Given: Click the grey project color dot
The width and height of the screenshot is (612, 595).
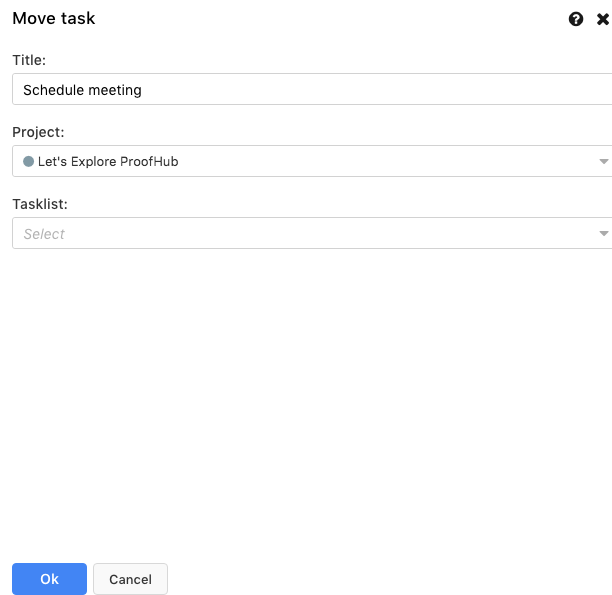Looking at the screenshot, I should [x=28, y=161].
